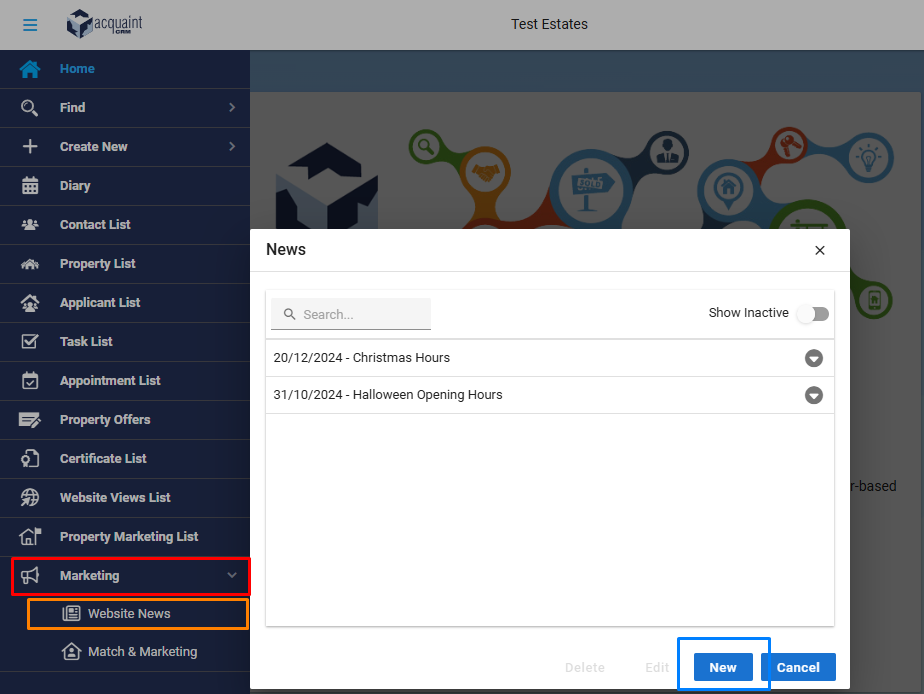Click the Applicant List icon

30,303
